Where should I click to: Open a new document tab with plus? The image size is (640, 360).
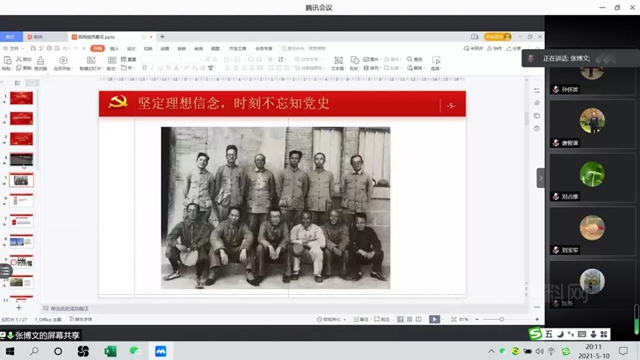pos(162,37)
